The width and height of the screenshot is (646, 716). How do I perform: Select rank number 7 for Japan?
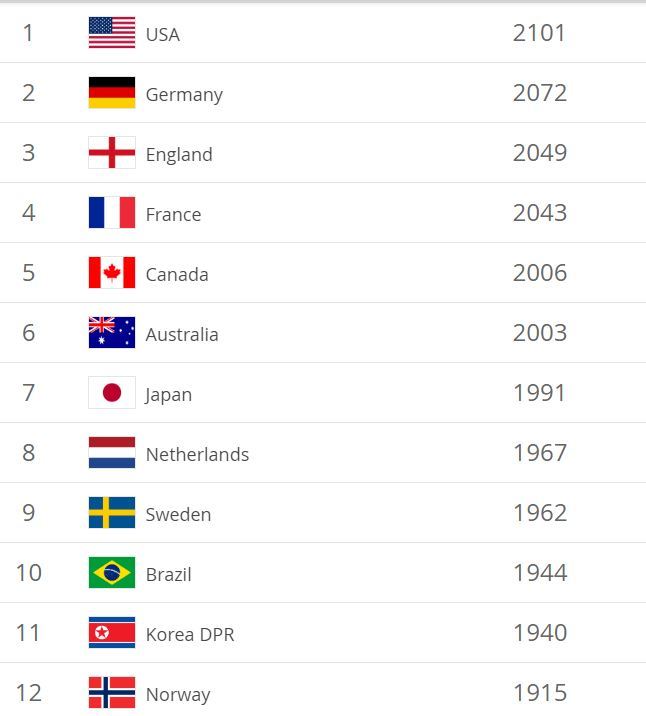point(28,393)
